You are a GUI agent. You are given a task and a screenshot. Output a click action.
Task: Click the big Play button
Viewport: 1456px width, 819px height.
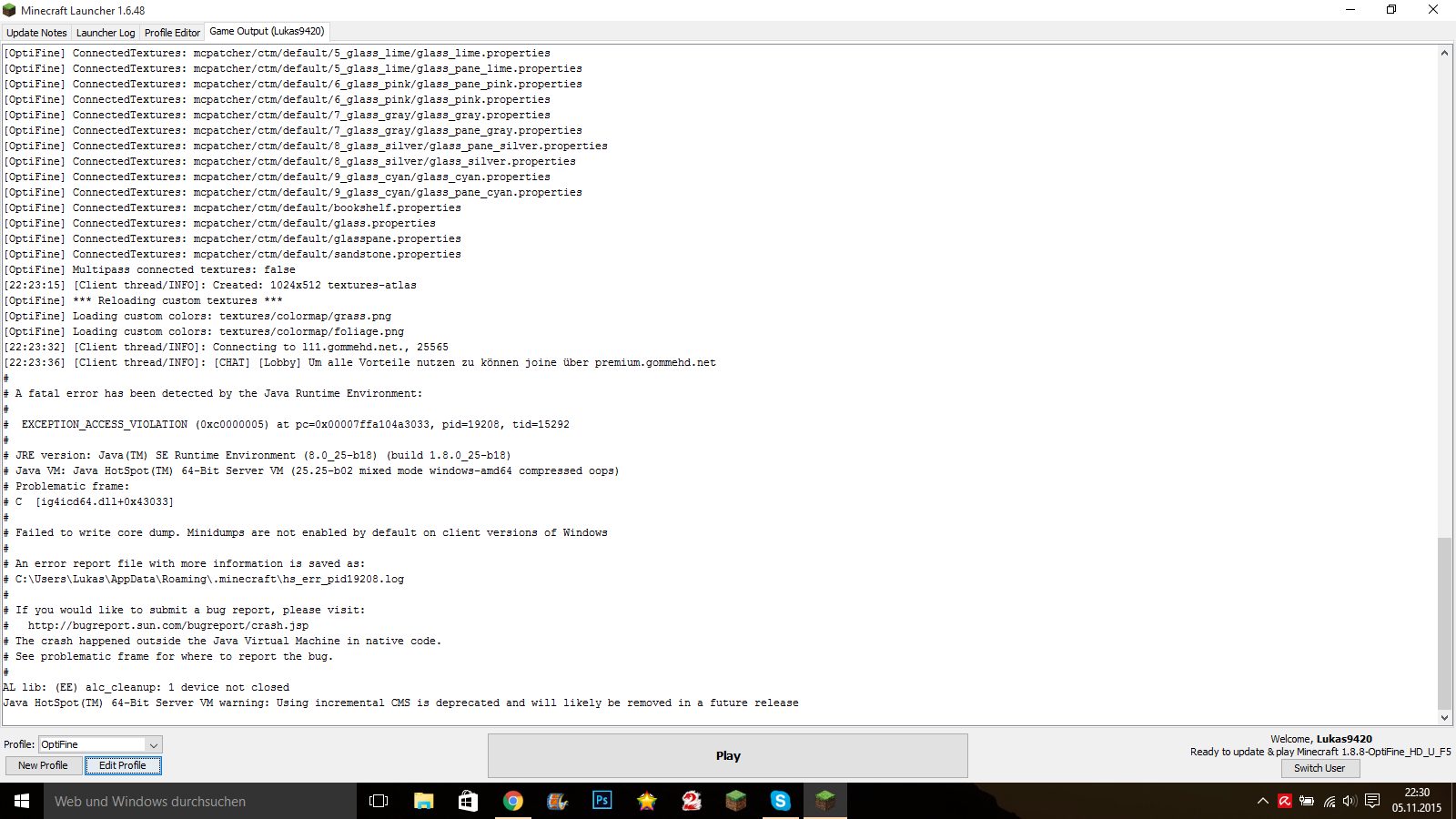pos(728,755)
